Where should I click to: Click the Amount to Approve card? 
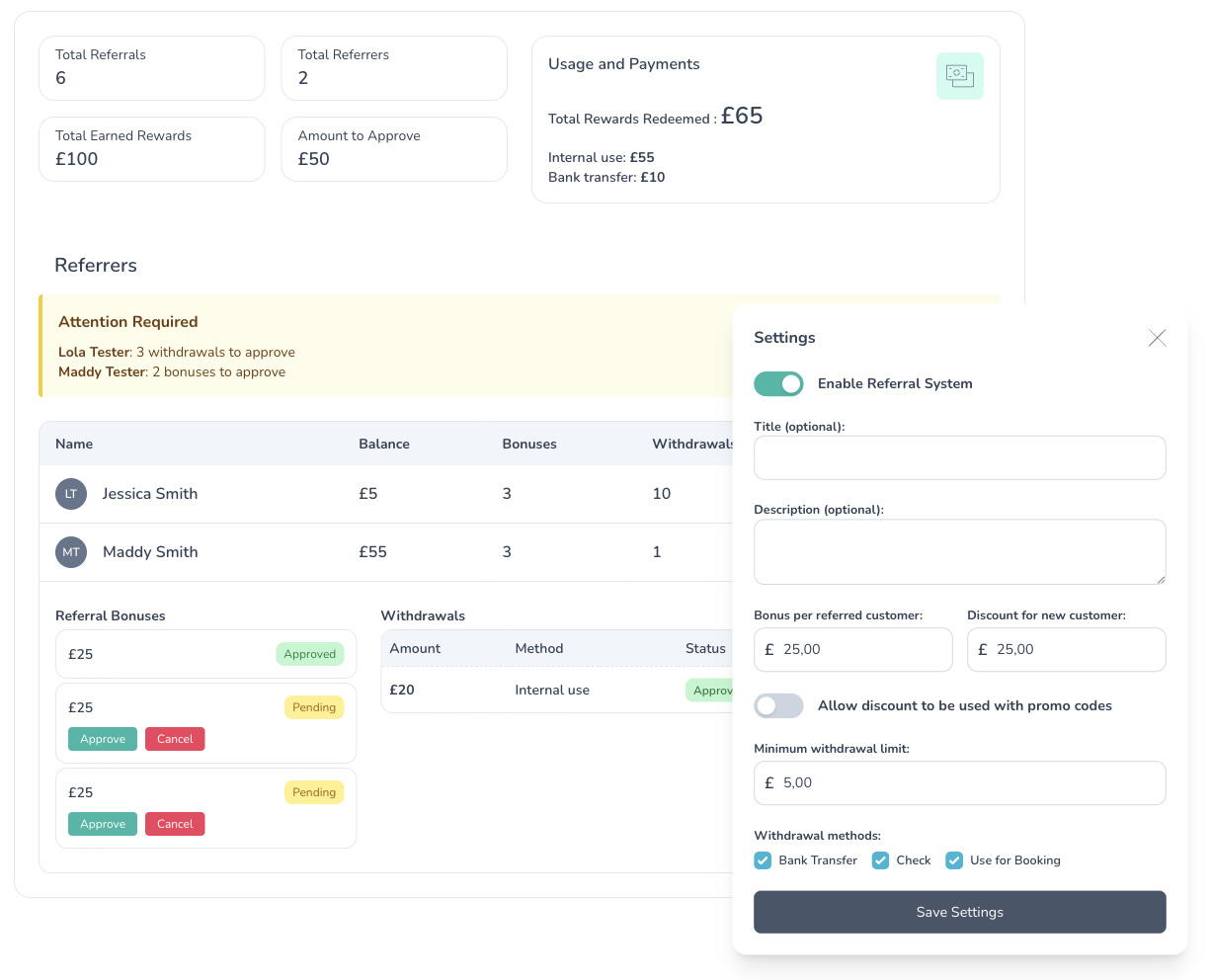click(x=394, y=149)
